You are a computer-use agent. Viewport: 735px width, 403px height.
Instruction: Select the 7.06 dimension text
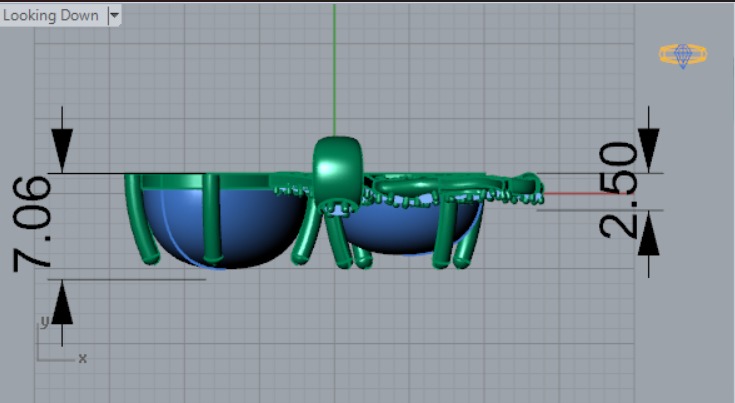point(31,224)
